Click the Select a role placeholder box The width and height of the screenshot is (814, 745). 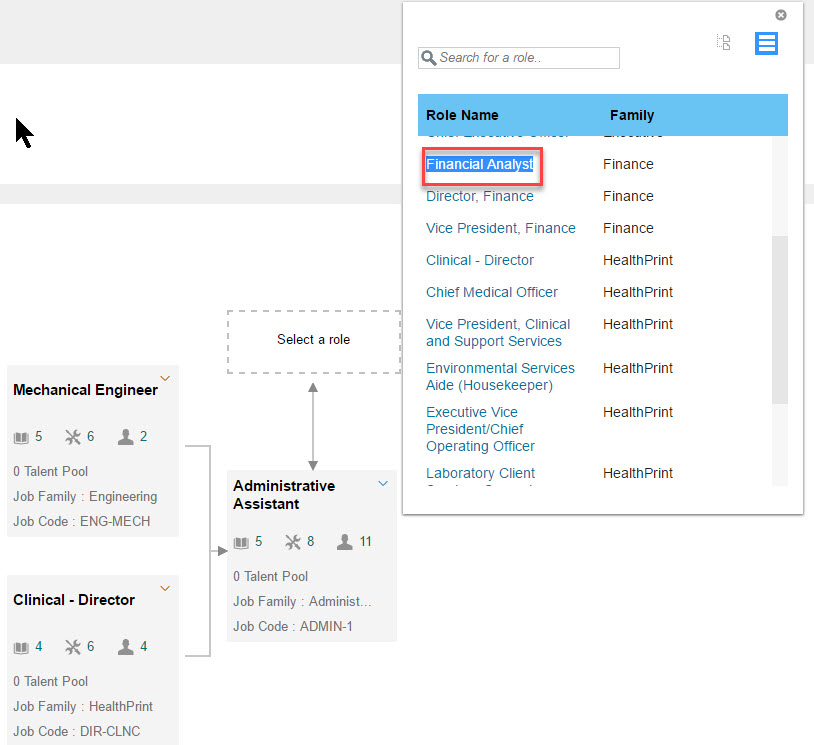tap(314, 342)
